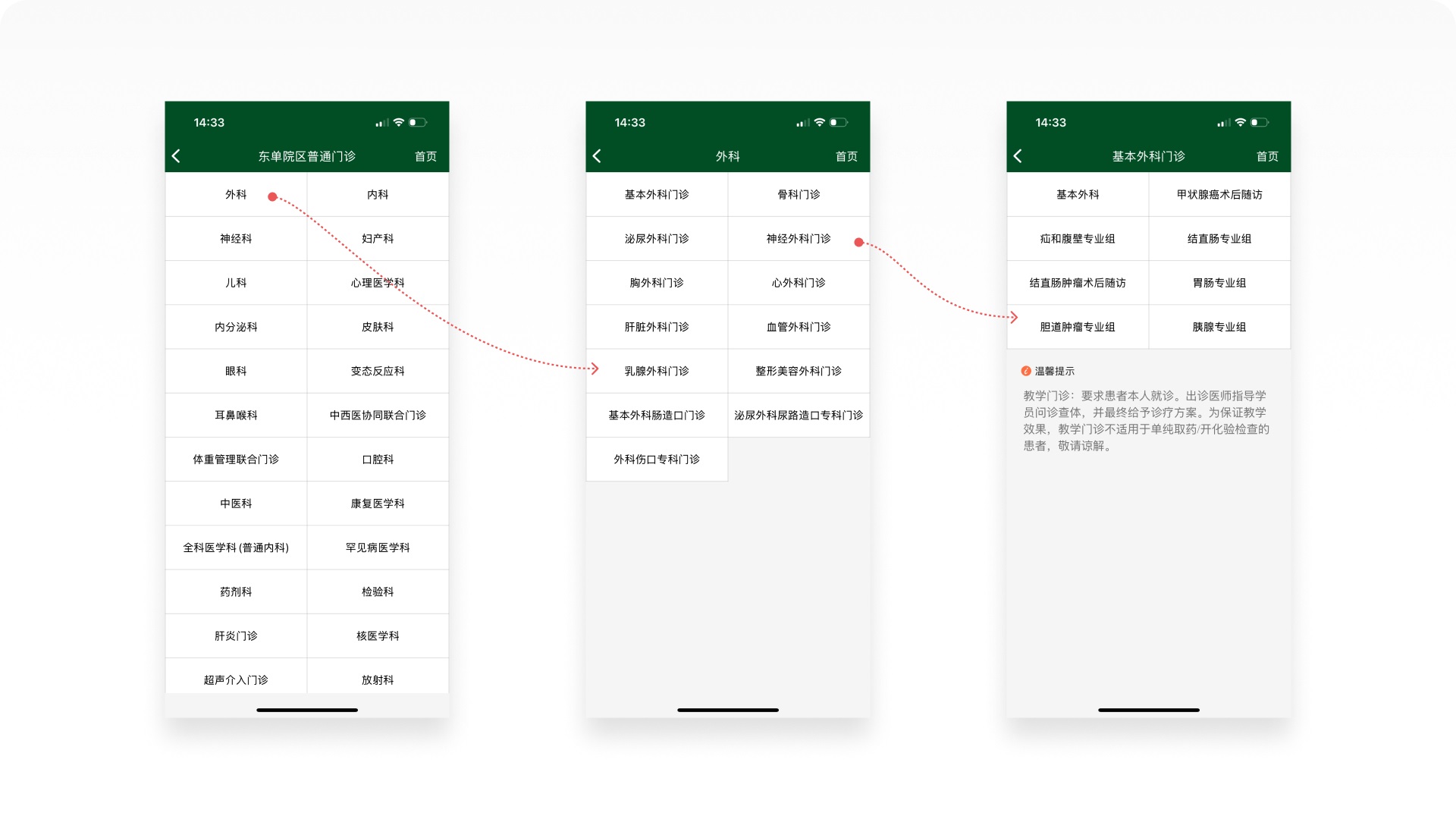Tap the back arrow on 基本外科门诊 screen
Image resolution: width=1456 pixels, height=819 pixels.
[x=1018, y=155]
